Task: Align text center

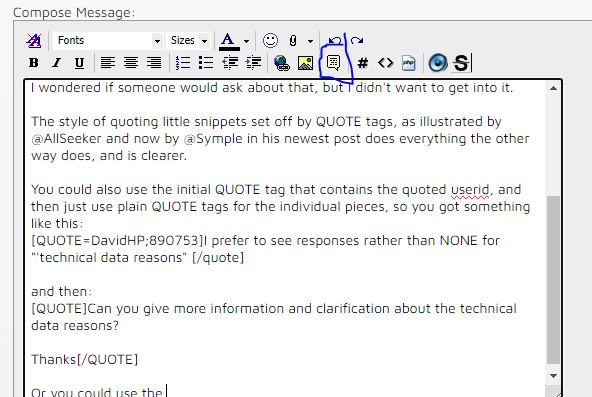Action: (131, 63)
